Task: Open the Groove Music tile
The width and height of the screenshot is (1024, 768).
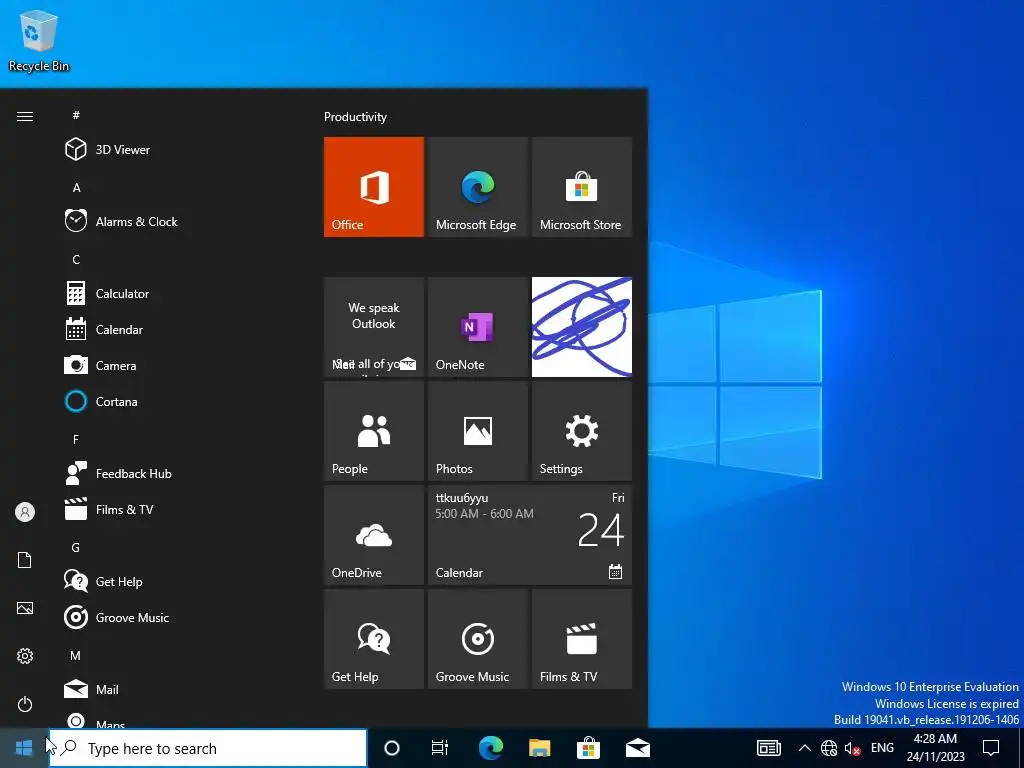Action: point(477,639)
